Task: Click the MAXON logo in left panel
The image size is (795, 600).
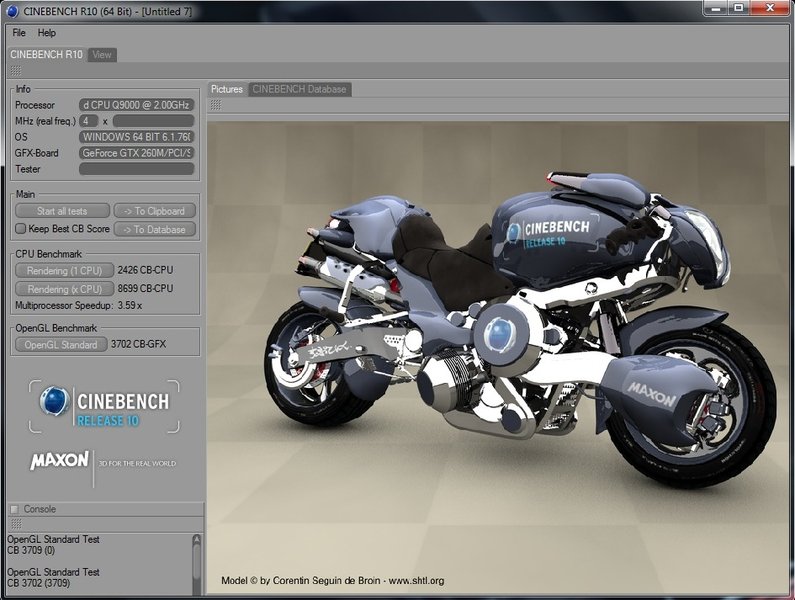Action: tap(60, 462)
